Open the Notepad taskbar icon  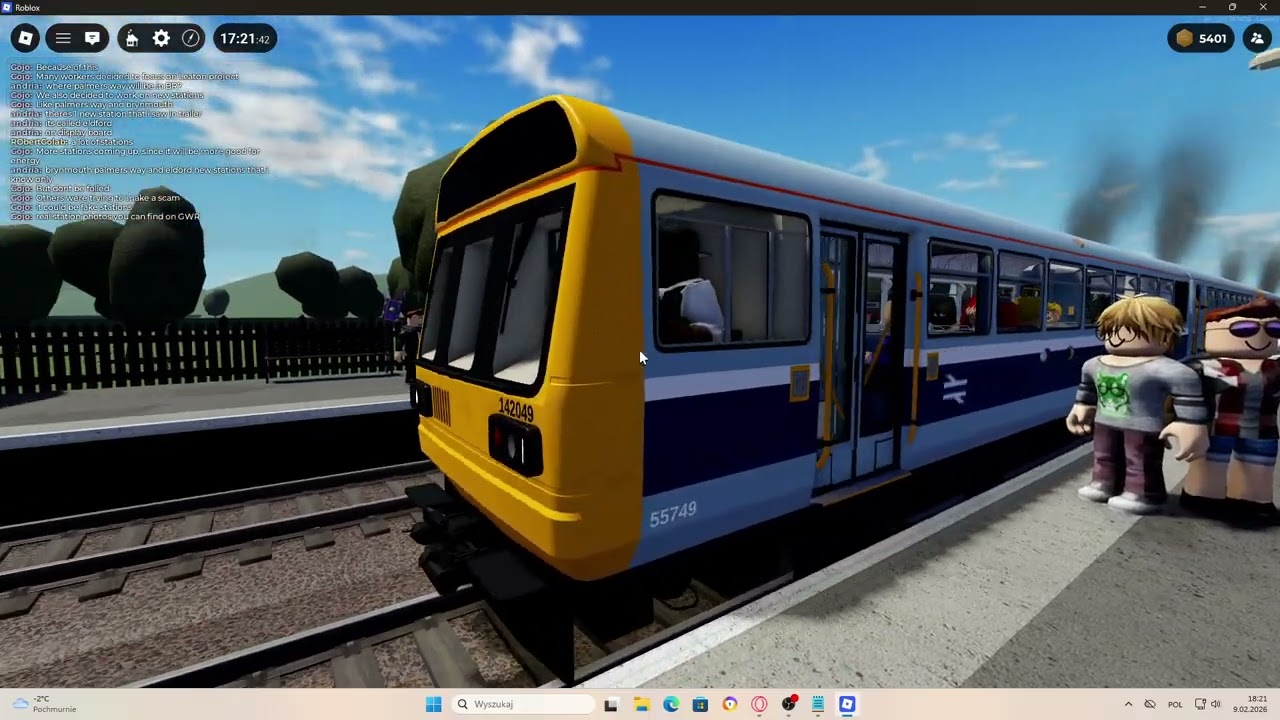click(818, 704)
